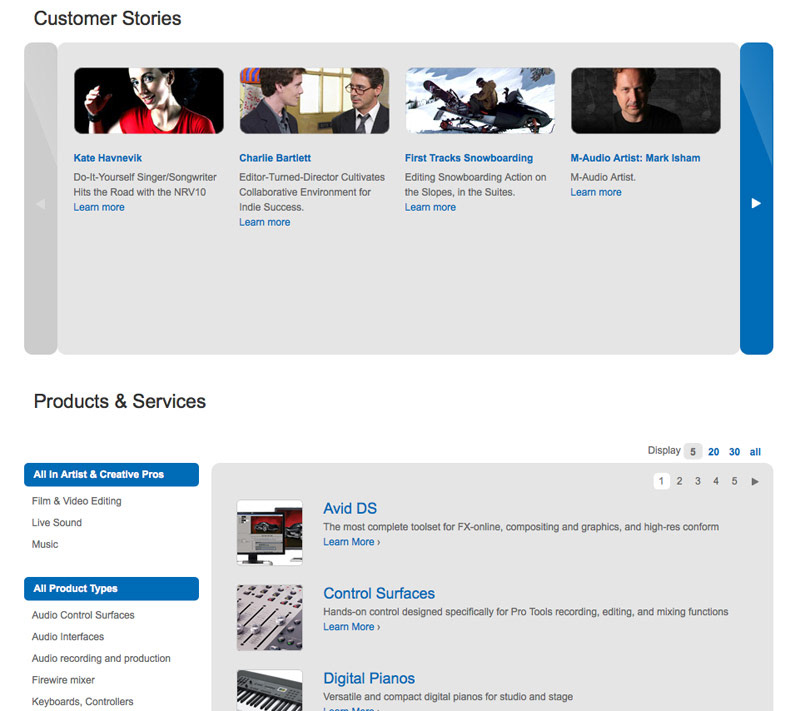This screenshot has width=800, height=711.
Task: Set display count to 5
Action: tap(693, 451)
